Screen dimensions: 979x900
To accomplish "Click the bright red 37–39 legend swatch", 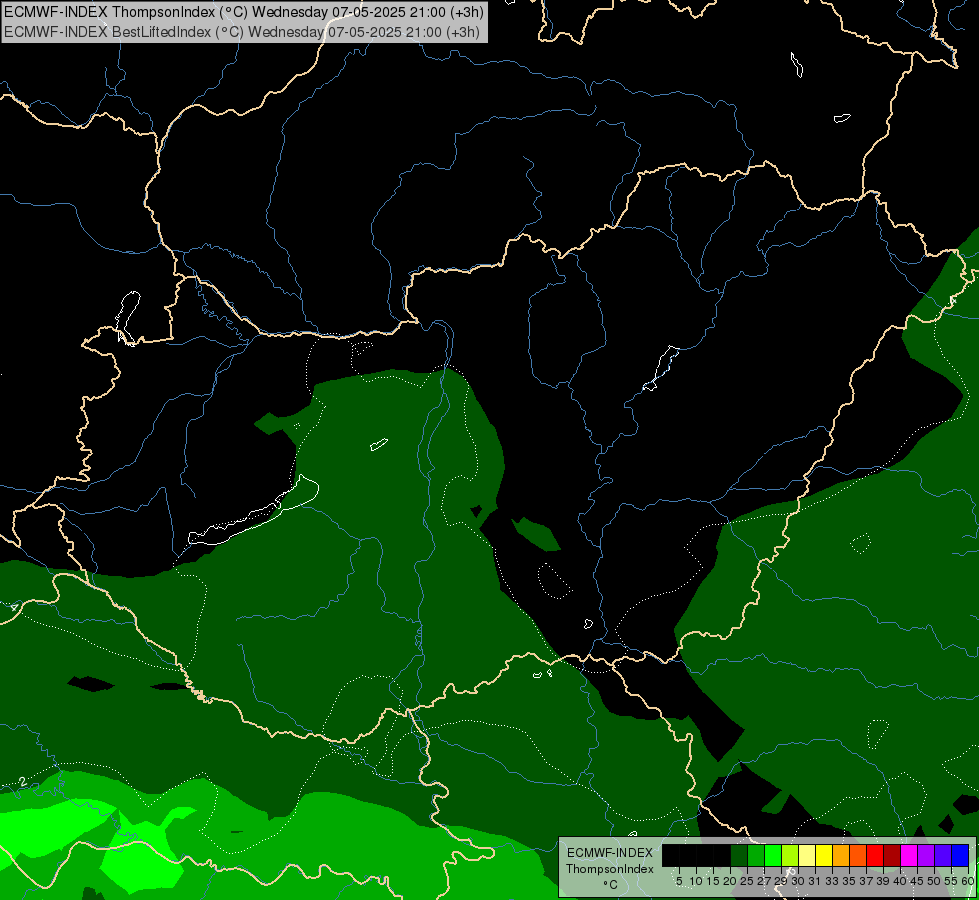I will coord(875,855).
